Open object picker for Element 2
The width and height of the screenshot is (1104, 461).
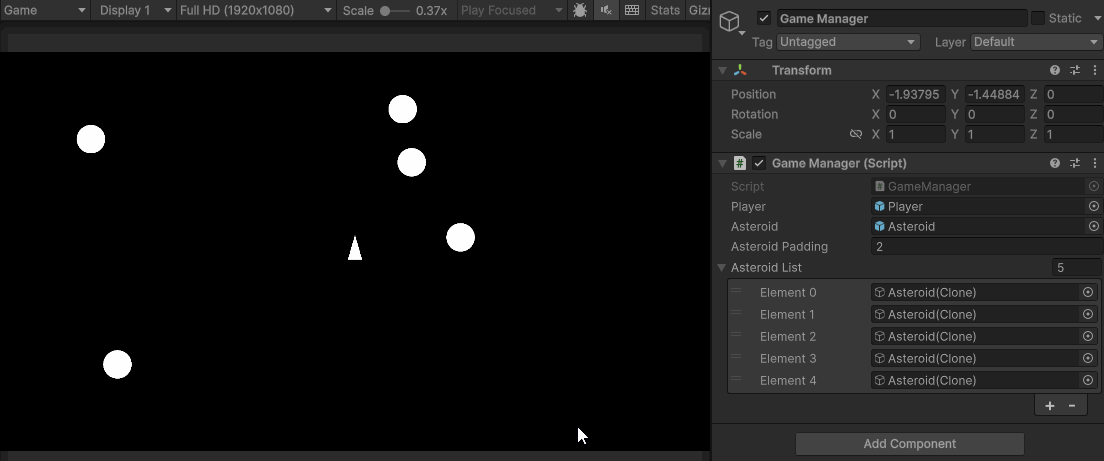pyautogui.click(x=1088, y=336)
